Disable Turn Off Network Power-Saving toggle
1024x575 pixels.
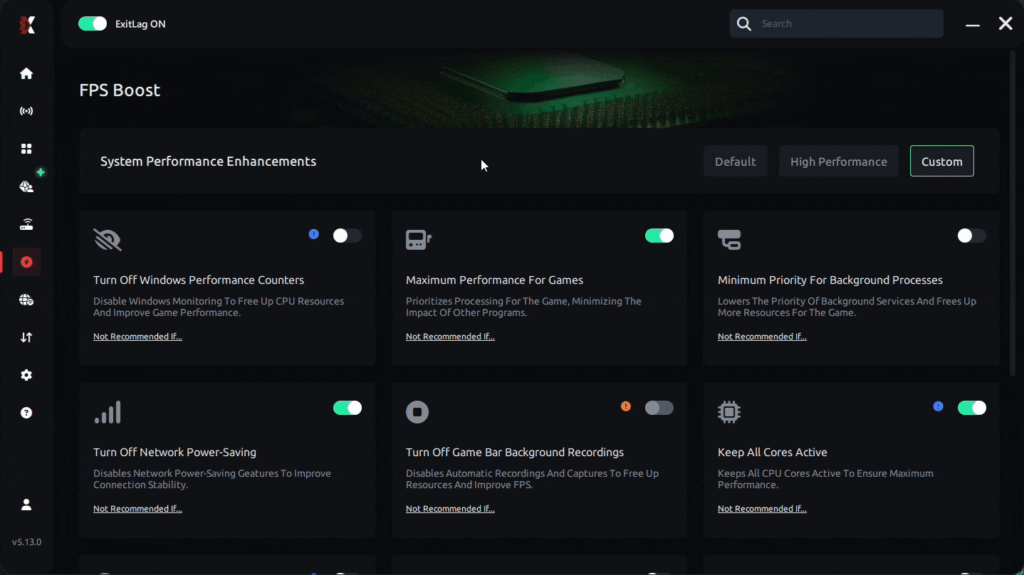347,408
